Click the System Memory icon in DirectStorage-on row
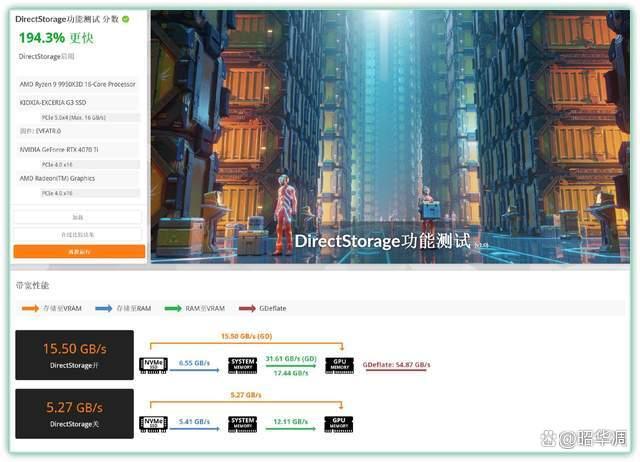640x462 pixels. click(242, 365)
